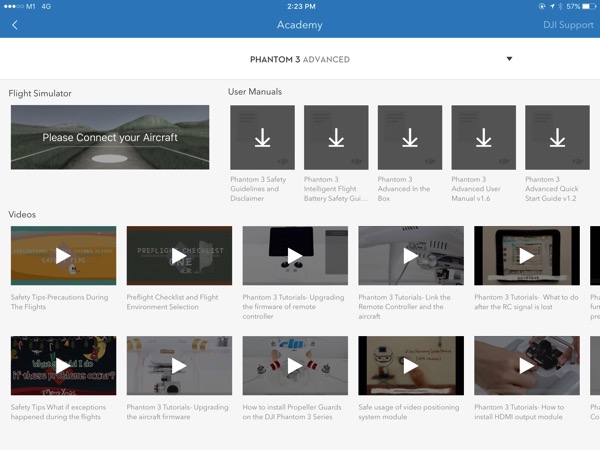The width and height of the screenshot is (600, 450).
Task: Play How to install HDMI output module
Action: pos(527,366)
